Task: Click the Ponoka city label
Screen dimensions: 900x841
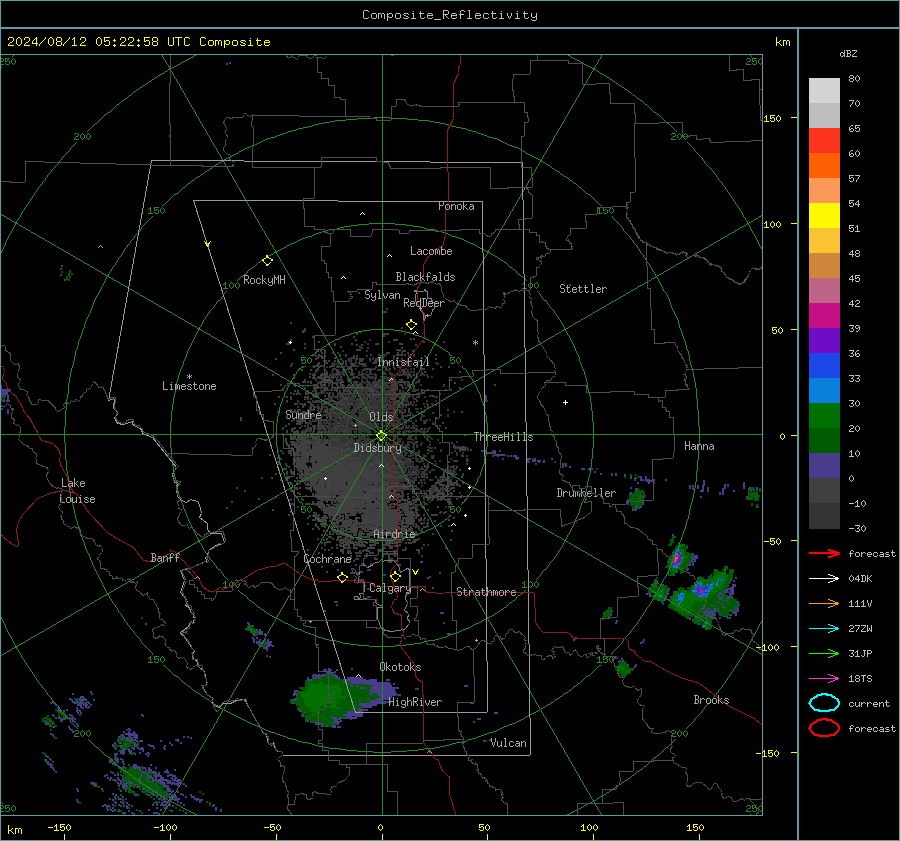Action: (456, 206)
